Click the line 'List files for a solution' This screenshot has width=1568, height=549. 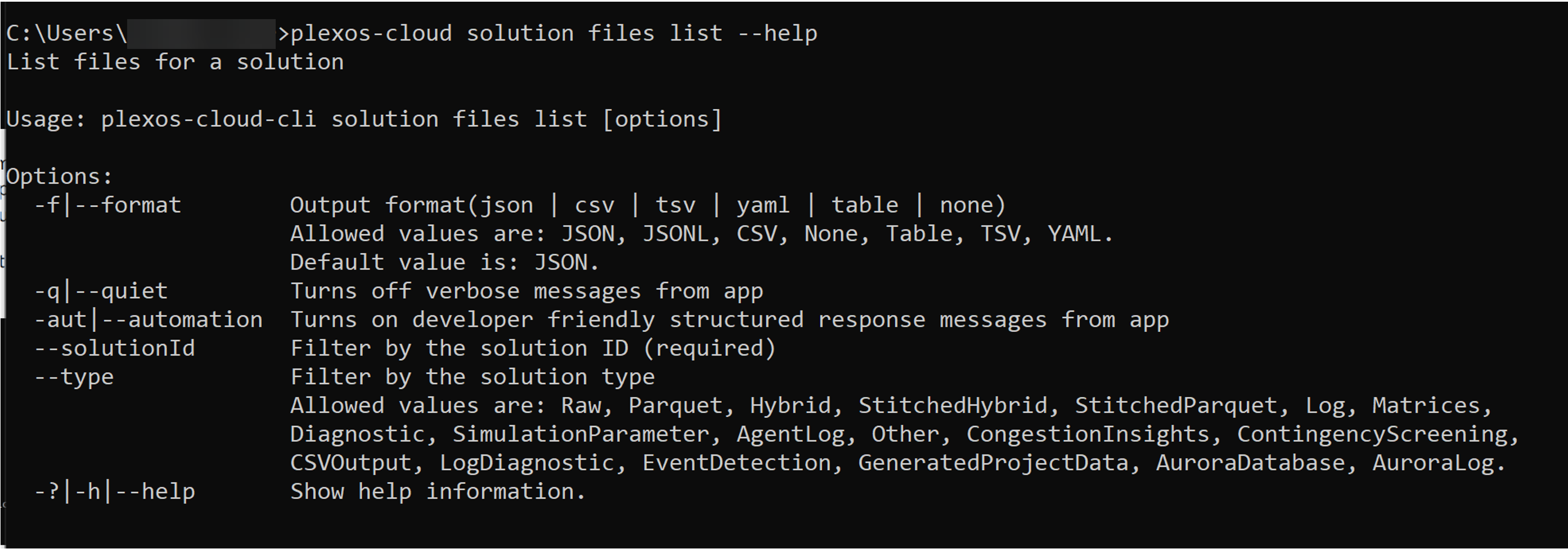click(175, 62)
